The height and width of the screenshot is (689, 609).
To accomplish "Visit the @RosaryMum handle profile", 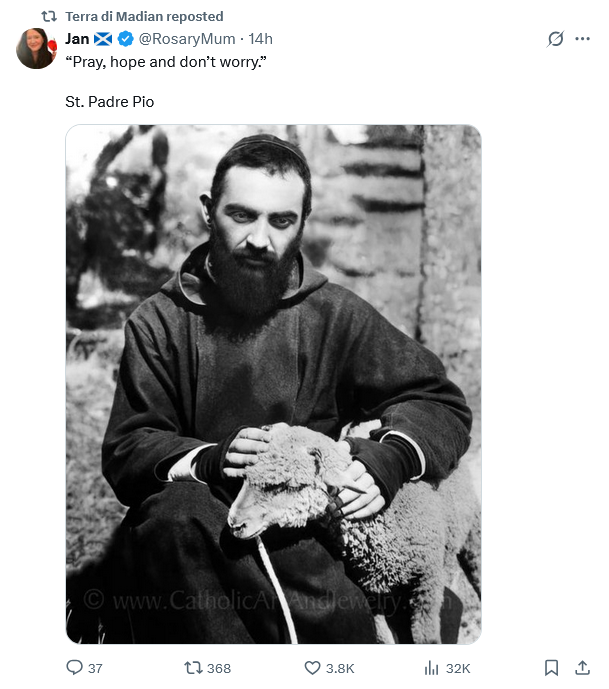I will (186, 39).
